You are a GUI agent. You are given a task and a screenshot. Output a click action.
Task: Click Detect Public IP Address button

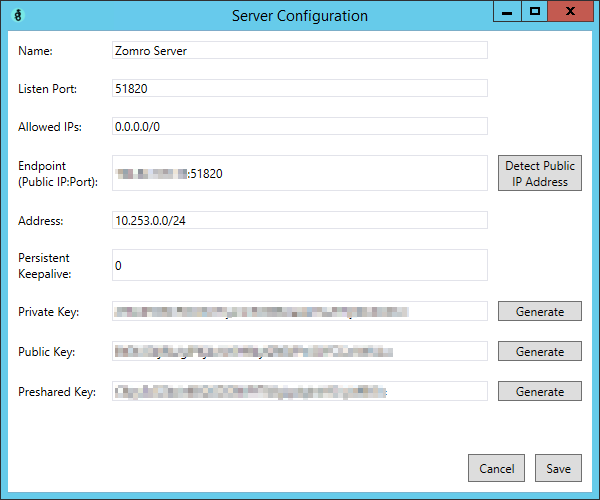coord(540,173)
